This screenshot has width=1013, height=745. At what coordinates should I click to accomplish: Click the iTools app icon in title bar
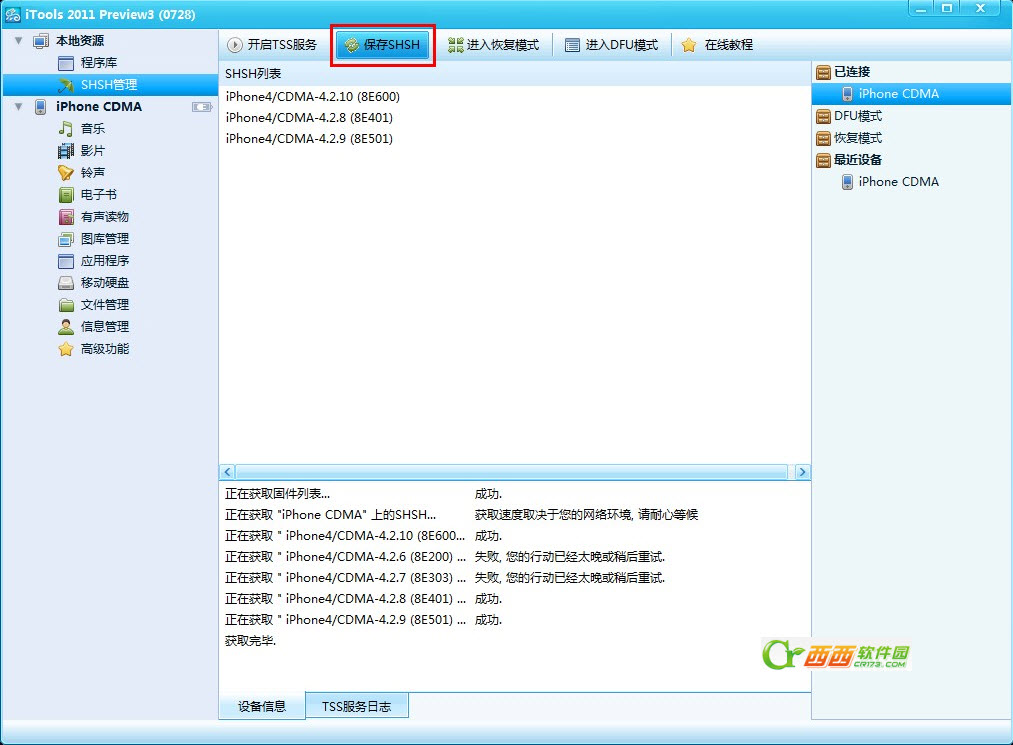pos(12,14)
